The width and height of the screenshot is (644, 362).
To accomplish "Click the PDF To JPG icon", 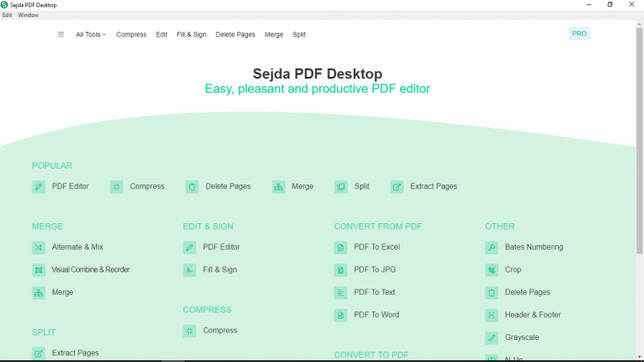I will 340,270.
